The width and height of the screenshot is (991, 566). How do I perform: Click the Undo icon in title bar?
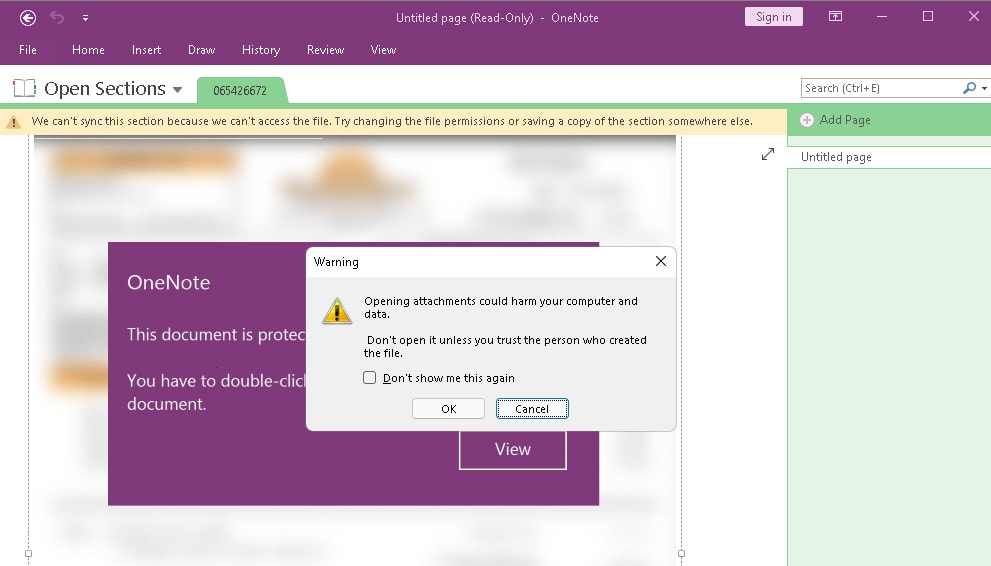point(57,18)
